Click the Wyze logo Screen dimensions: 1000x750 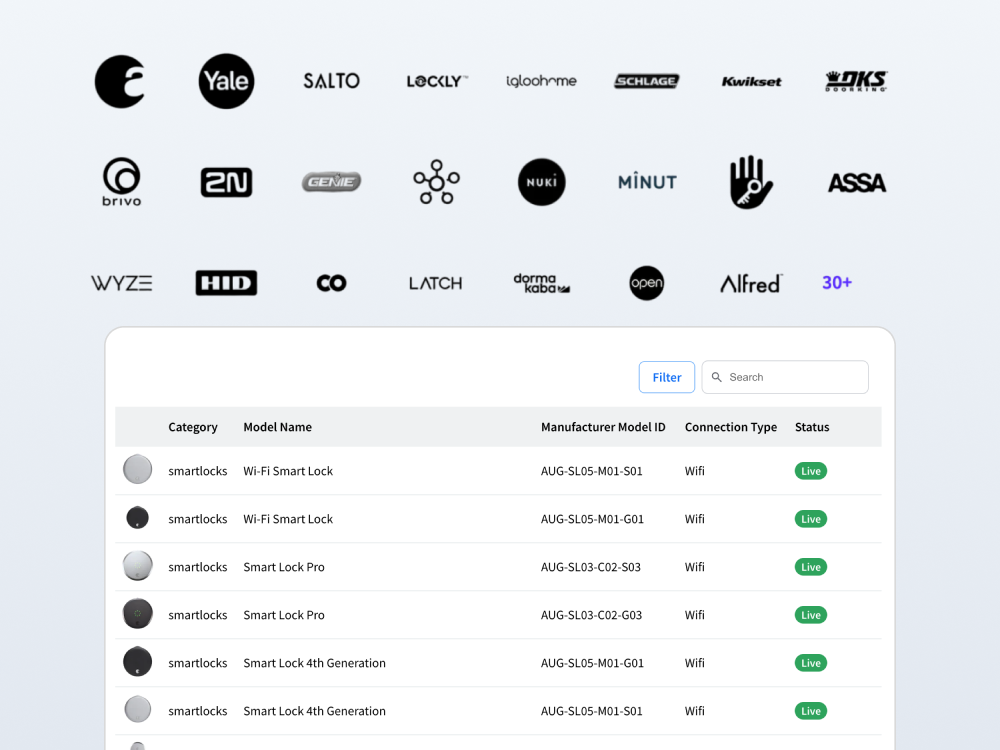[121, 283]
